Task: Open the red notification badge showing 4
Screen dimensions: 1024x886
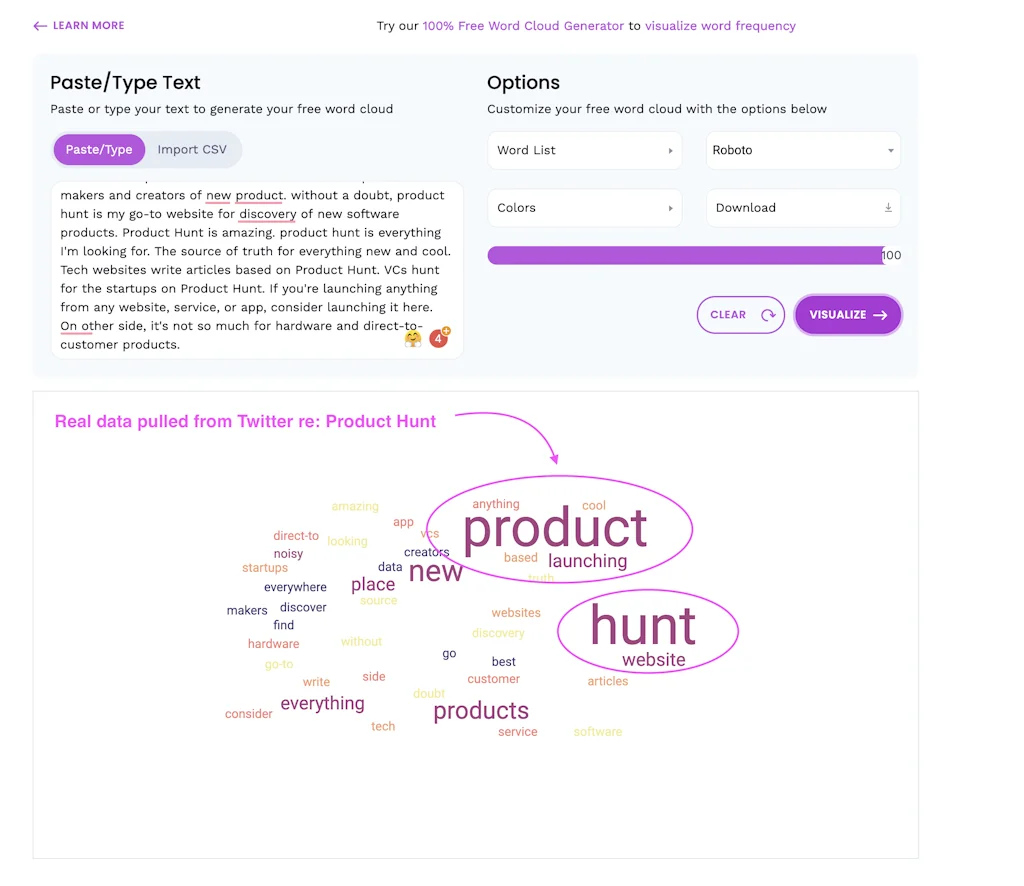Action: 438,338
